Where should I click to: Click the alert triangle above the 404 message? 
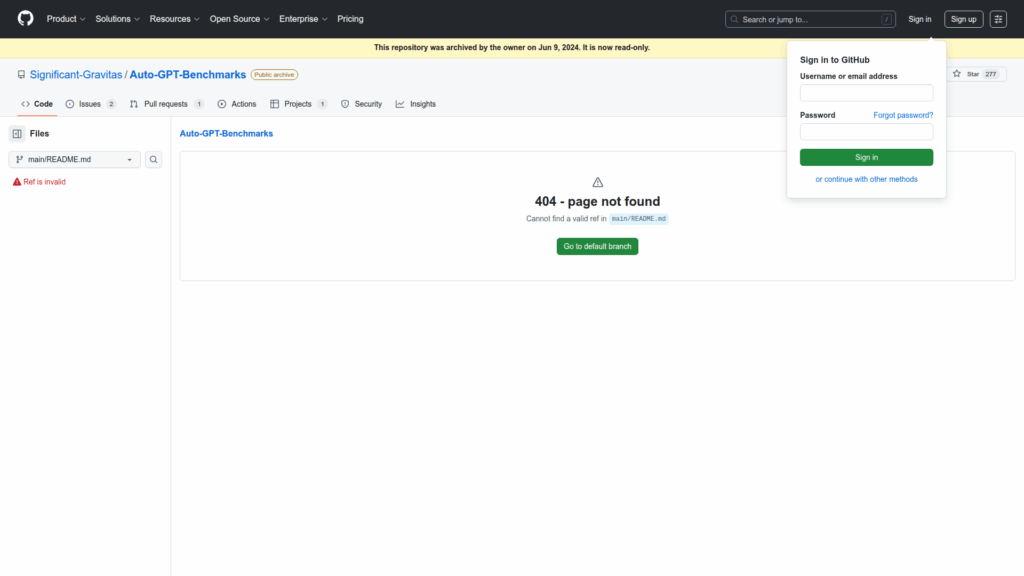tap(598, 182)
